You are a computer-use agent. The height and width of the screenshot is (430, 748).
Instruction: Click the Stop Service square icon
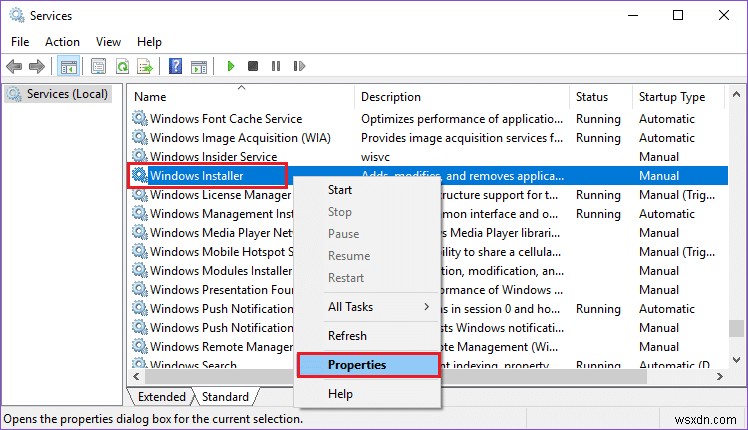pos(253,66)
